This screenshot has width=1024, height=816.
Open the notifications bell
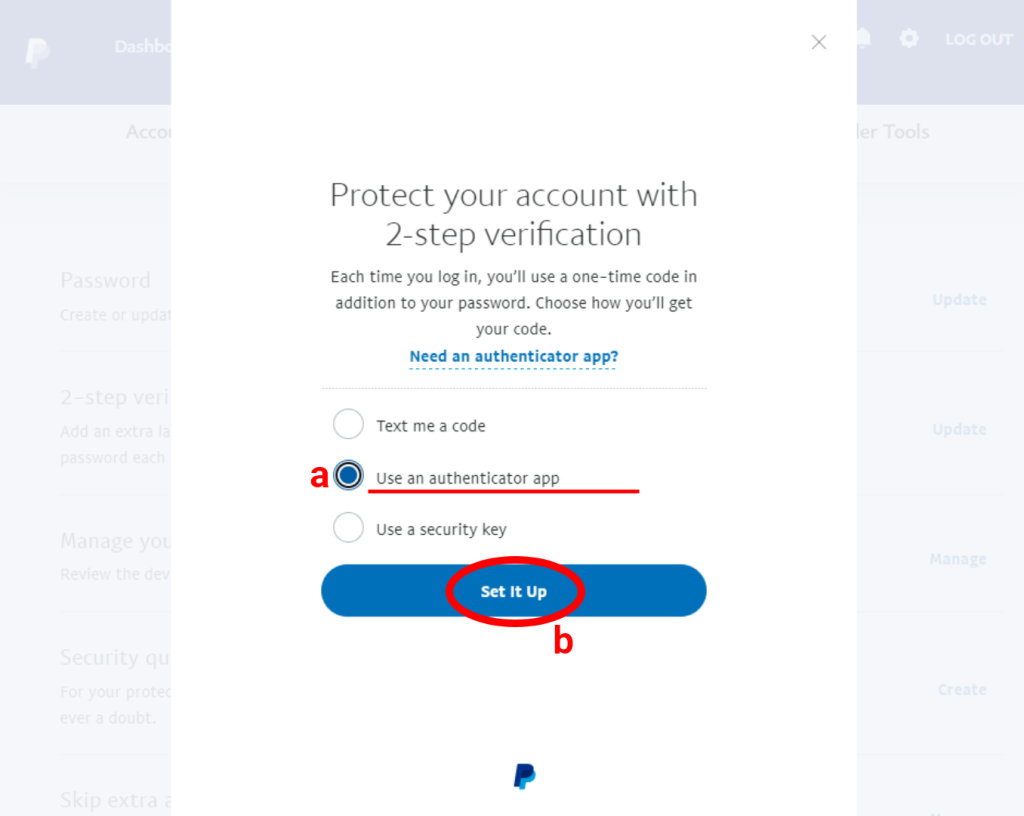click(x=862, y=39)
